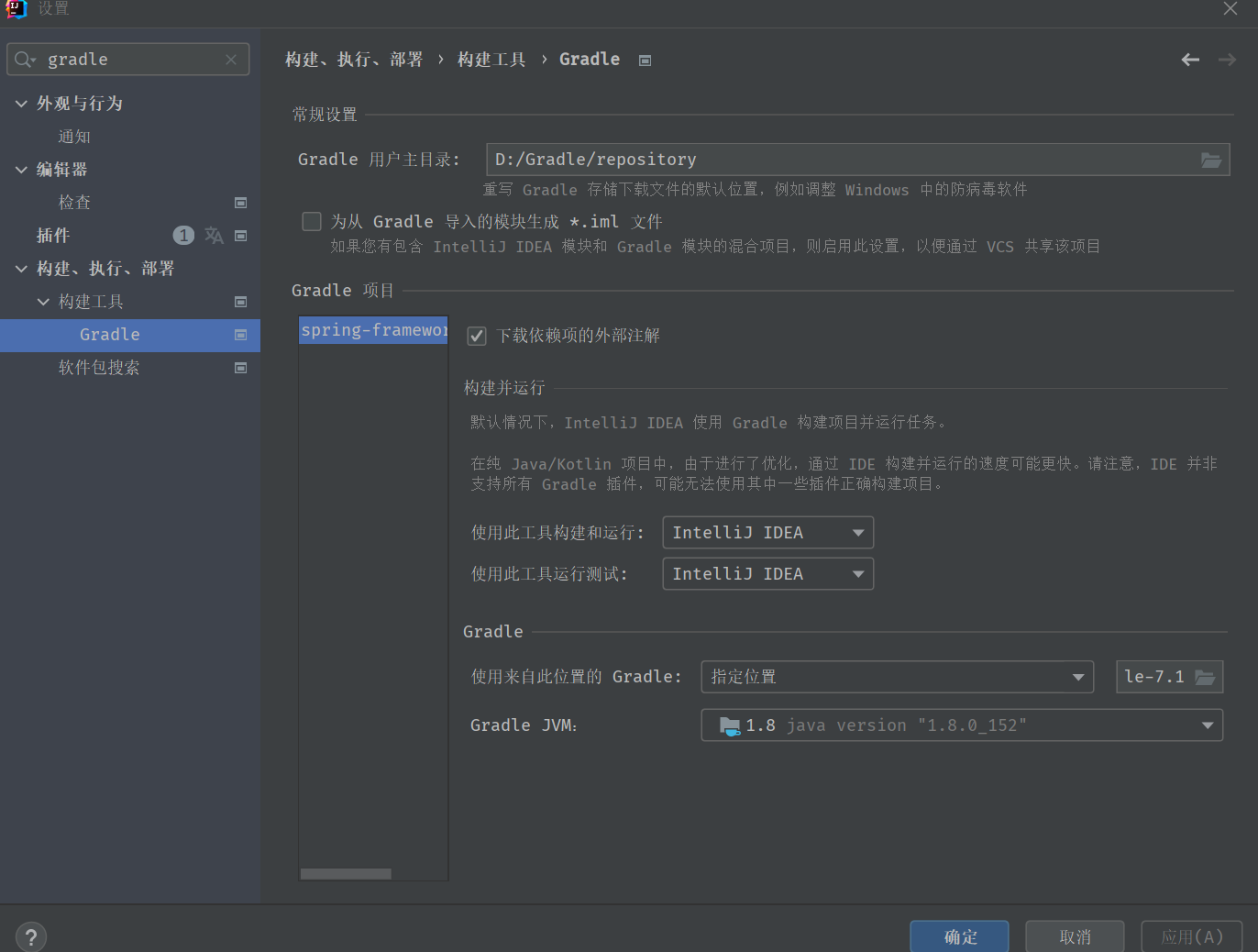Clear the gradle search text
1258x952 pixels.
pyautogui.click(x=231, y=60)
